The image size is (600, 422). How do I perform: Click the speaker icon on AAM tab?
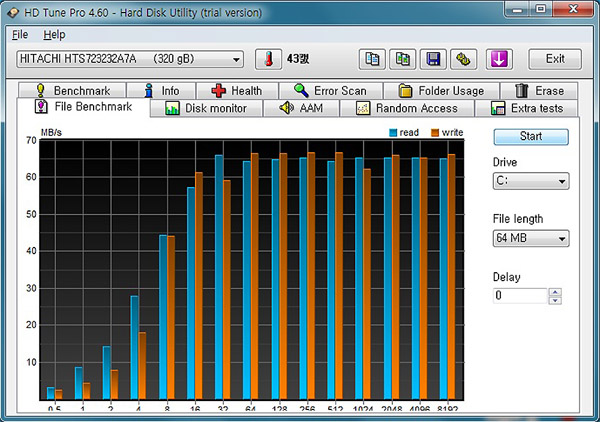286,108
